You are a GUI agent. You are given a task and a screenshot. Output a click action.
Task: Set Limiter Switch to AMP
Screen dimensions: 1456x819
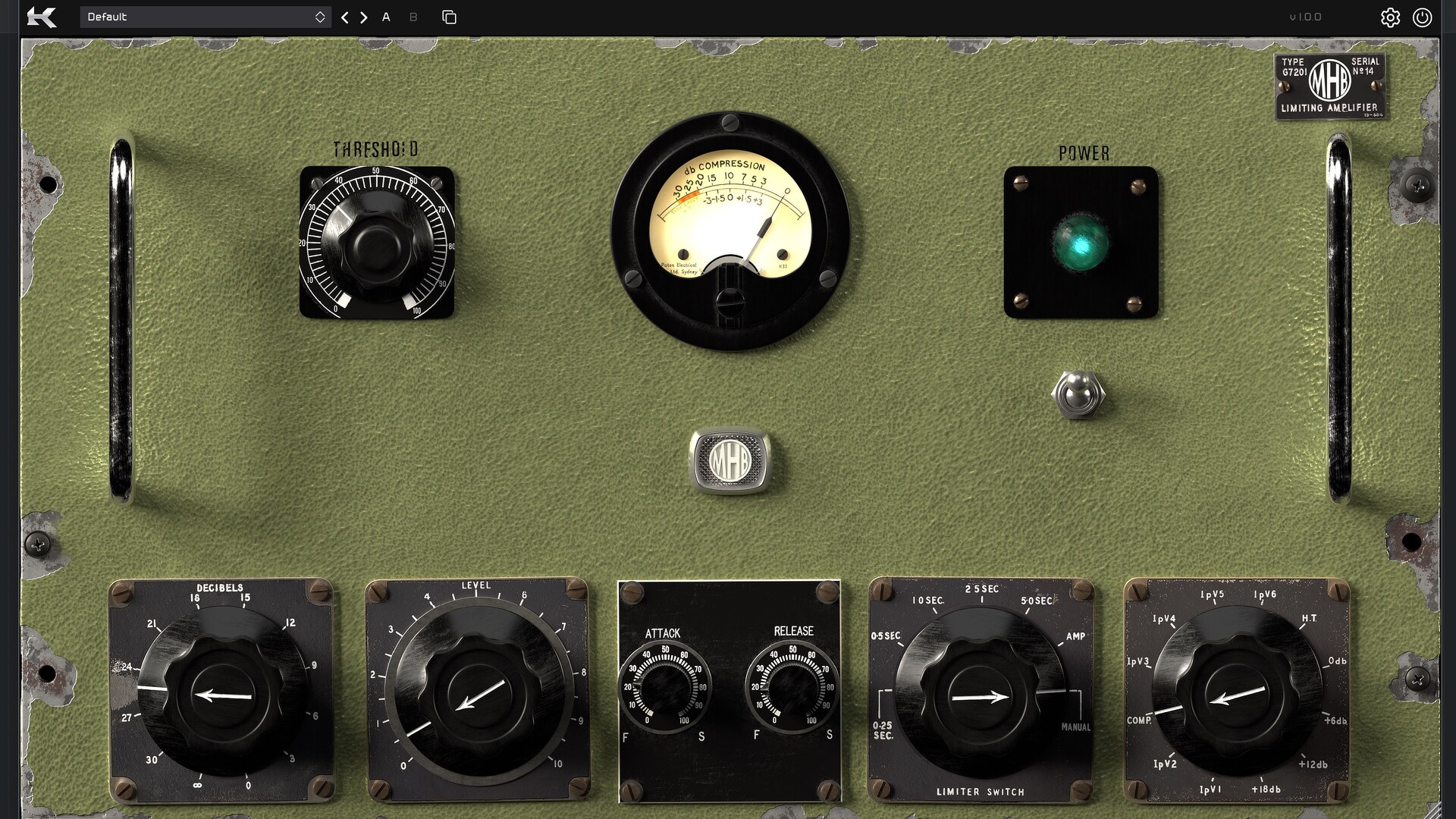point(1075,636)
